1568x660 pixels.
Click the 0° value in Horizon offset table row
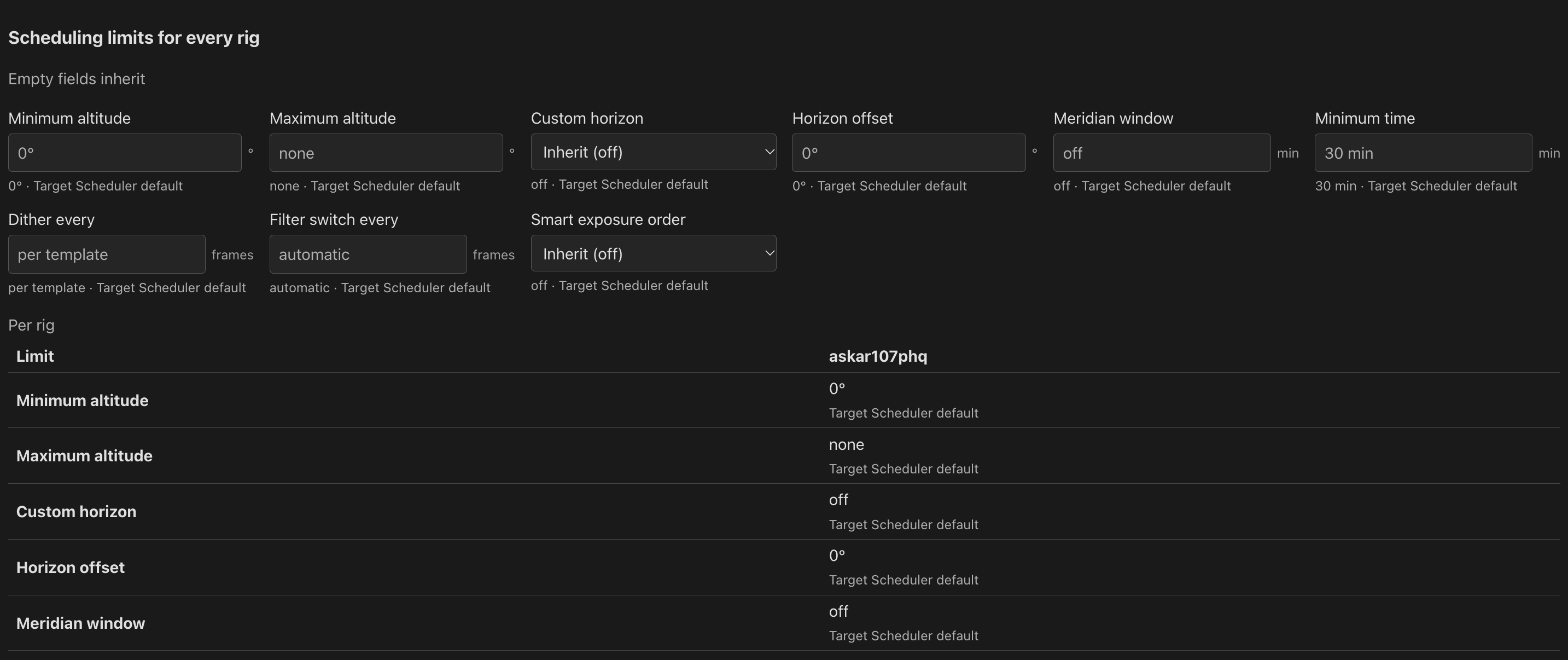pyautogui.click(x=837, y=556)
